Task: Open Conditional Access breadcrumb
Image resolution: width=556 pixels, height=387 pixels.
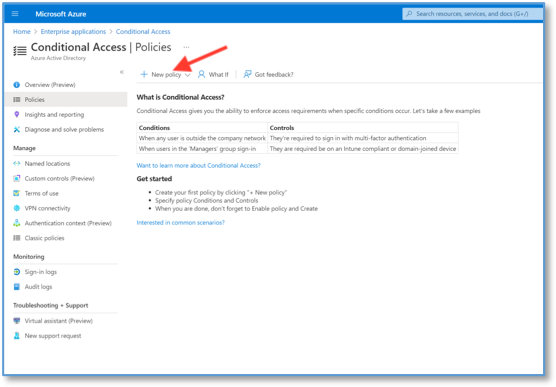Action: point(143,32)
